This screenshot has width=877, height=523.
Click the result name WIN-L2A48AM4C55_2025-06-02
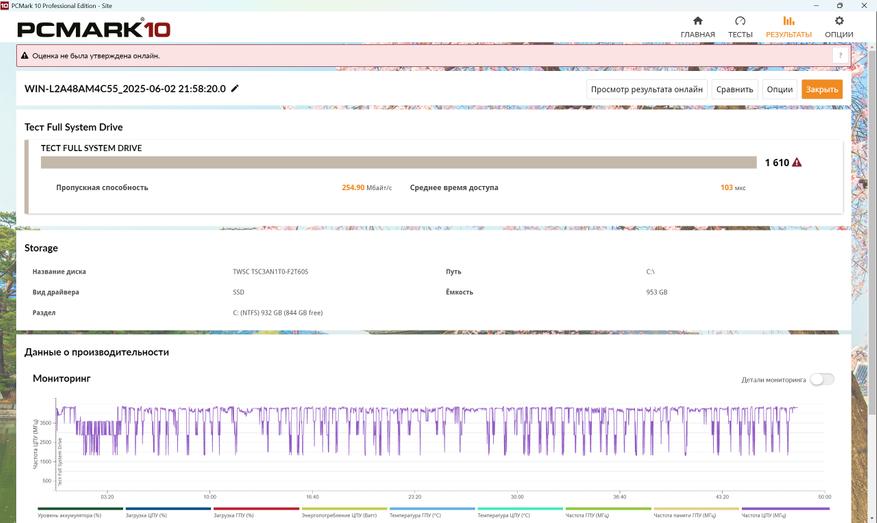click(125, 88)
